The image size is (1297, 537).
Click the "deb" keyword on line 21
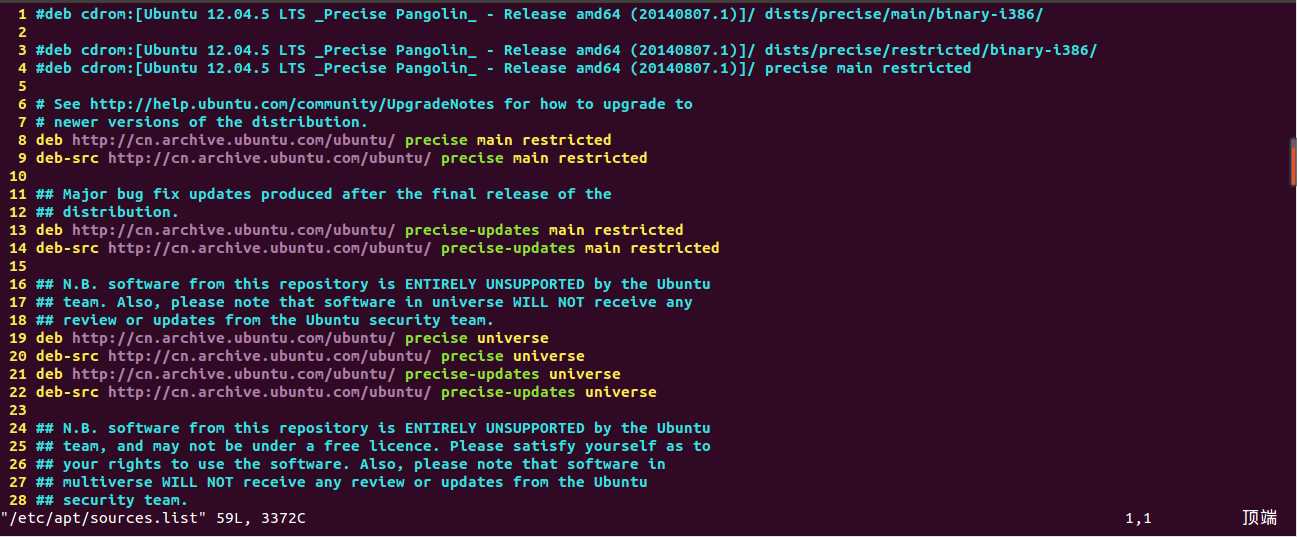pyautogui.click(x=49, y=374)
